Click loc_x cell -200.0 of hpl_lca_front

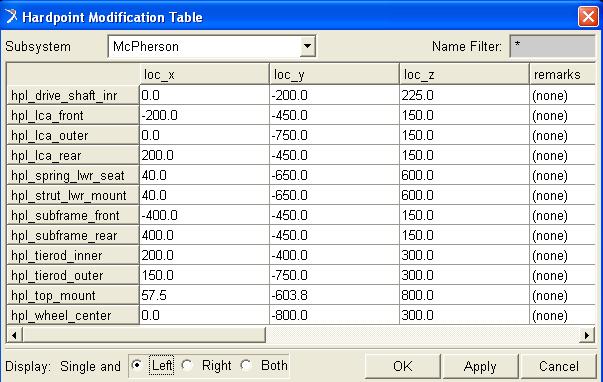point(204,115)
